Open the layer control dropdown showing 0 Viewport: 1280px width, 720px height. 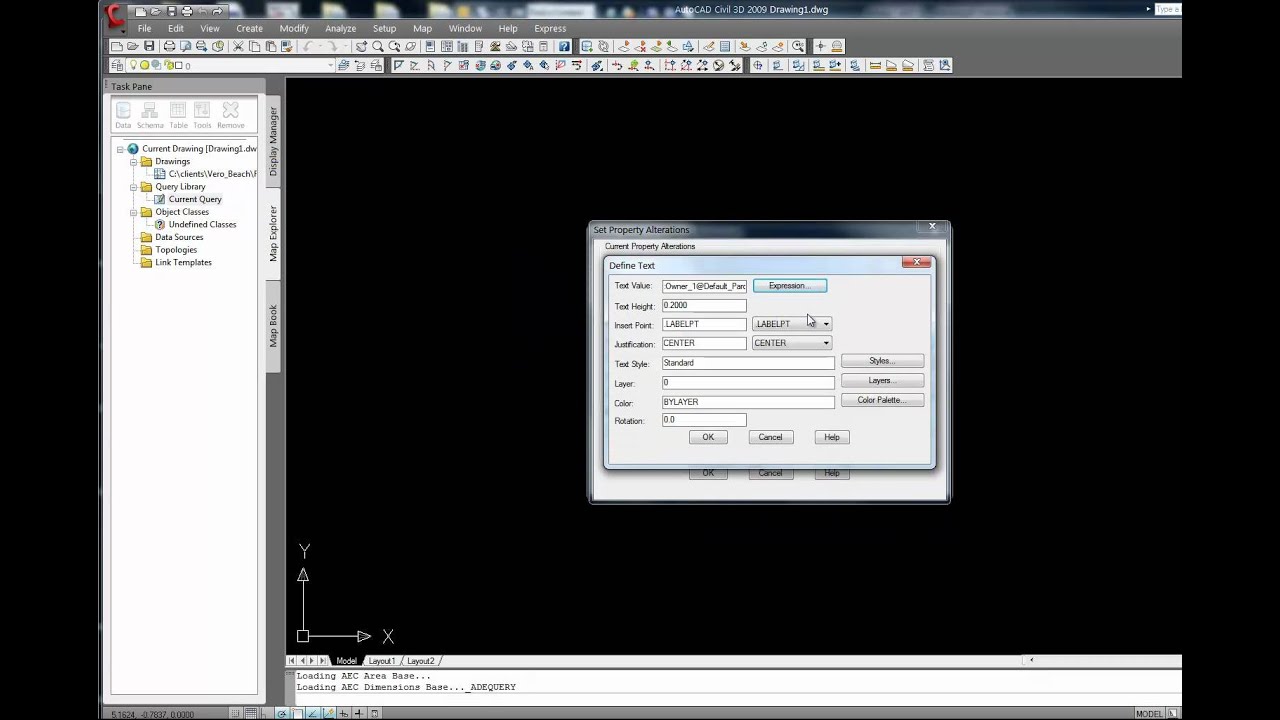coord(229,65)
